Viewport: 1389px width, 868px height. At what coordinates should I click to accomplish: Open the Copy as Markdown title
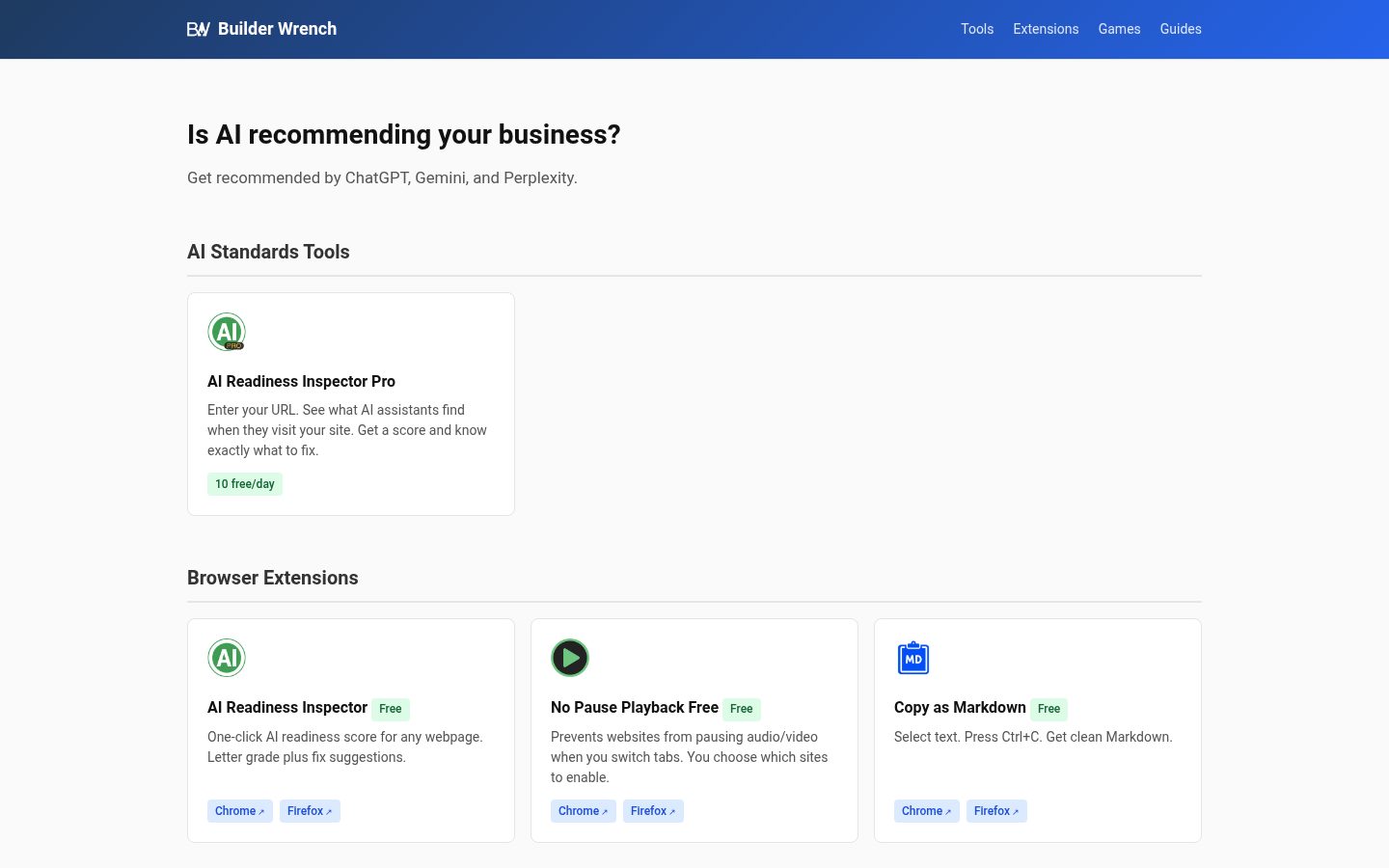pyautogui.click(x=960, y=707)
